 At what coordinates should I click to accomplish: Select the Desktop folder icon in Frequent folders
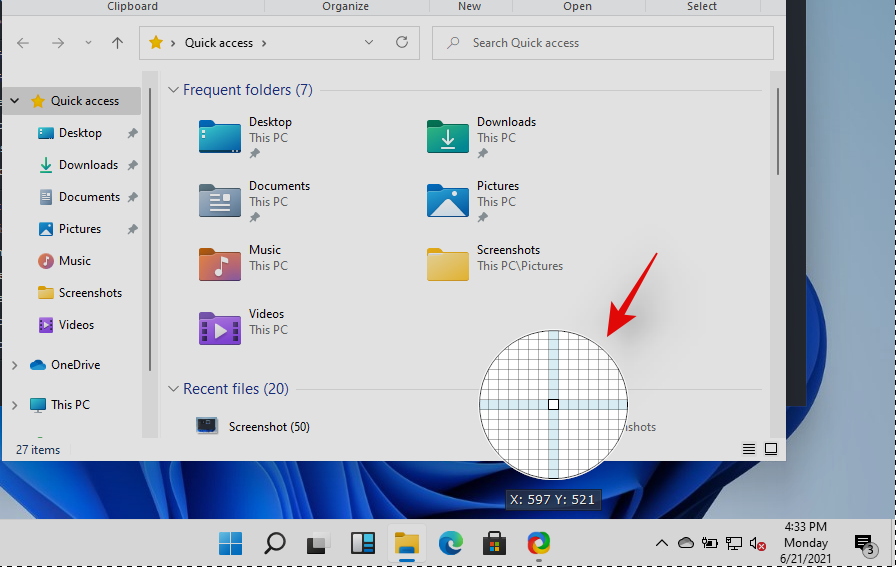point(219,137)
